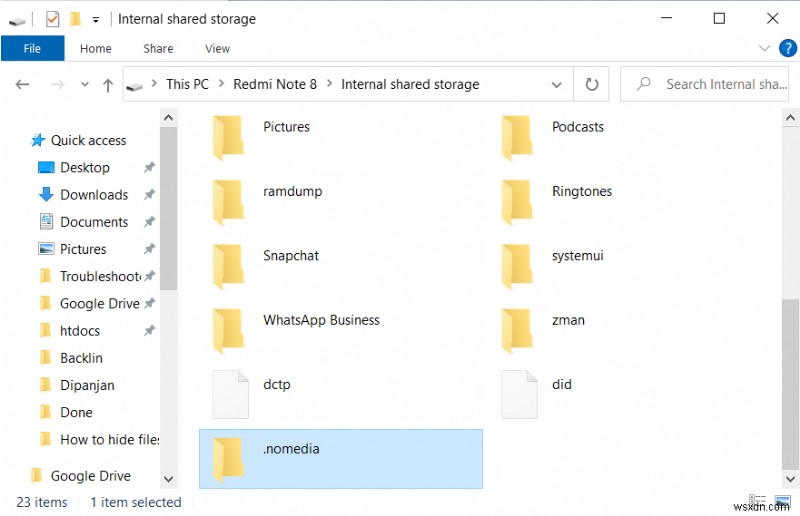
Task: Open the Done sidebar folder
Action: pos(76,412)
